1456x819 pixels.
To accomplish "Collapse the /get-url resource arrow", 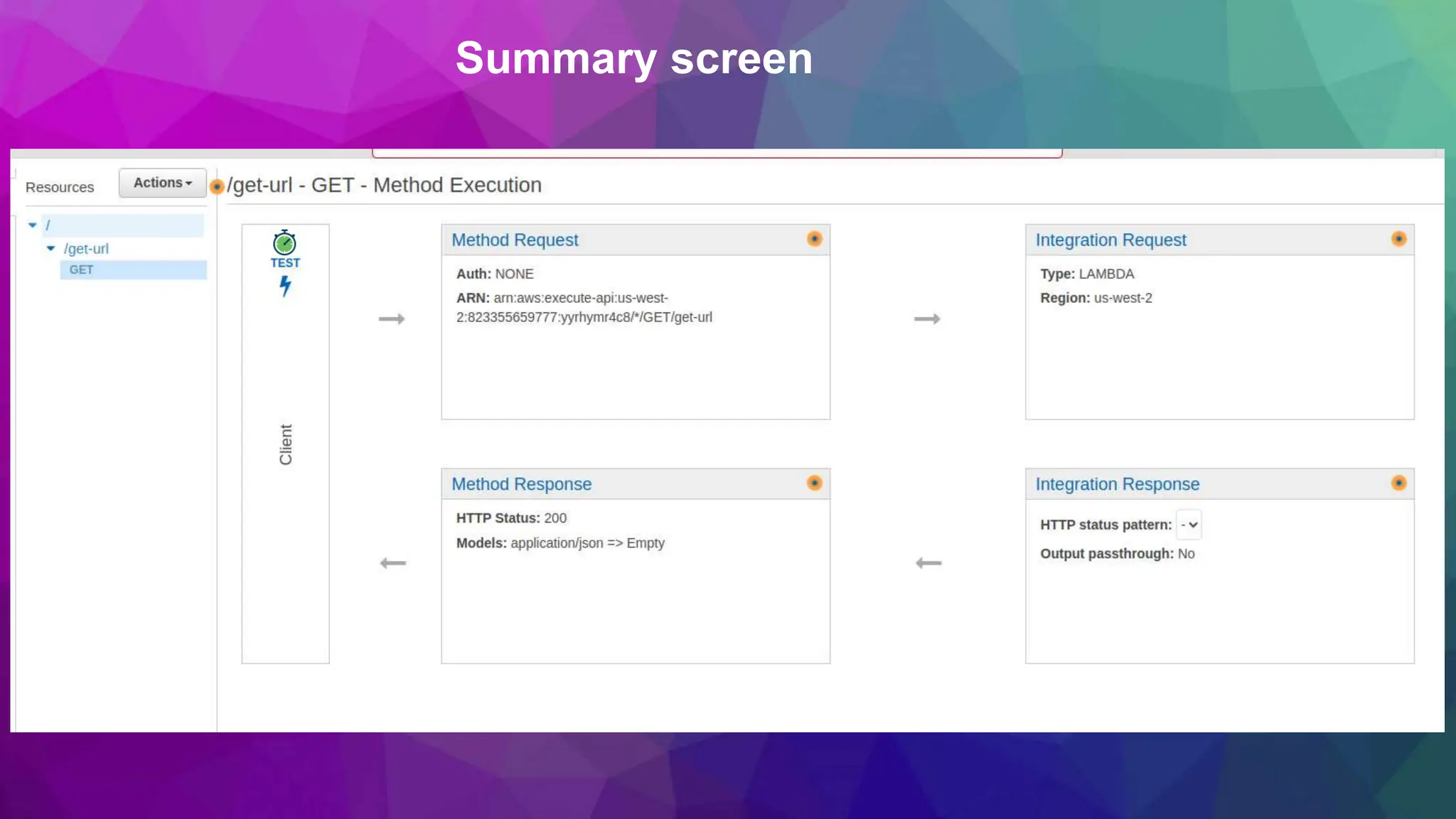I will pos(50,249).
